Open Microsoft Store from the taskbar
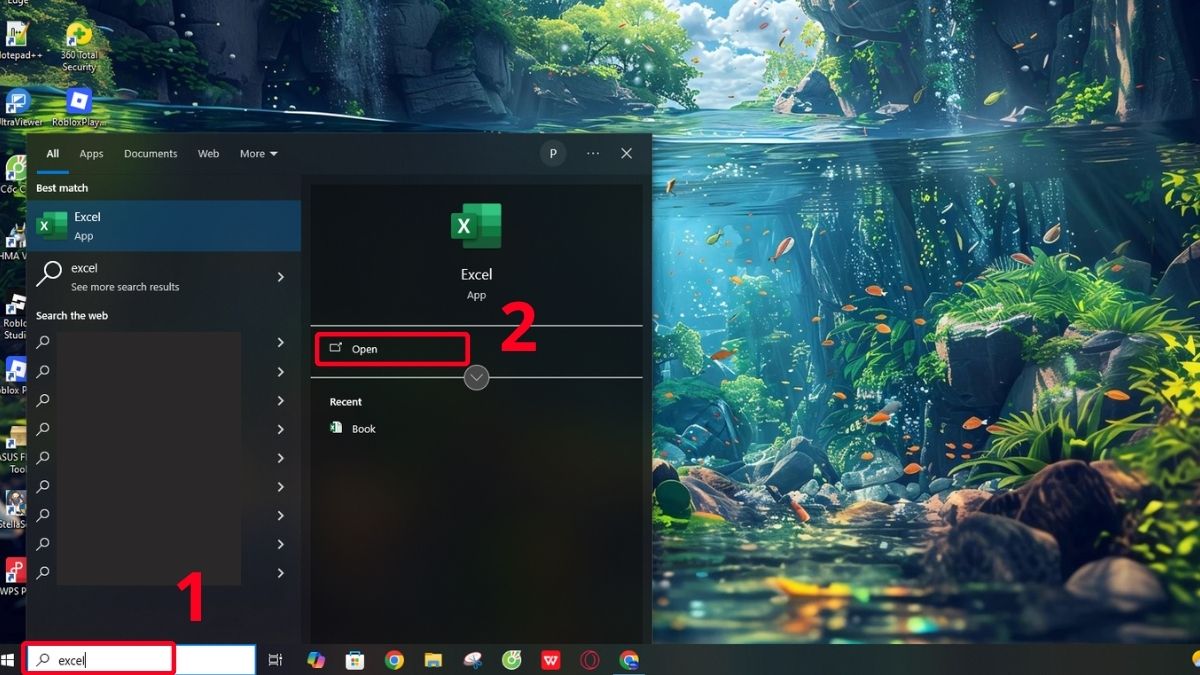This screenshot has width=1200, height=675. click(x=354, y=660)
